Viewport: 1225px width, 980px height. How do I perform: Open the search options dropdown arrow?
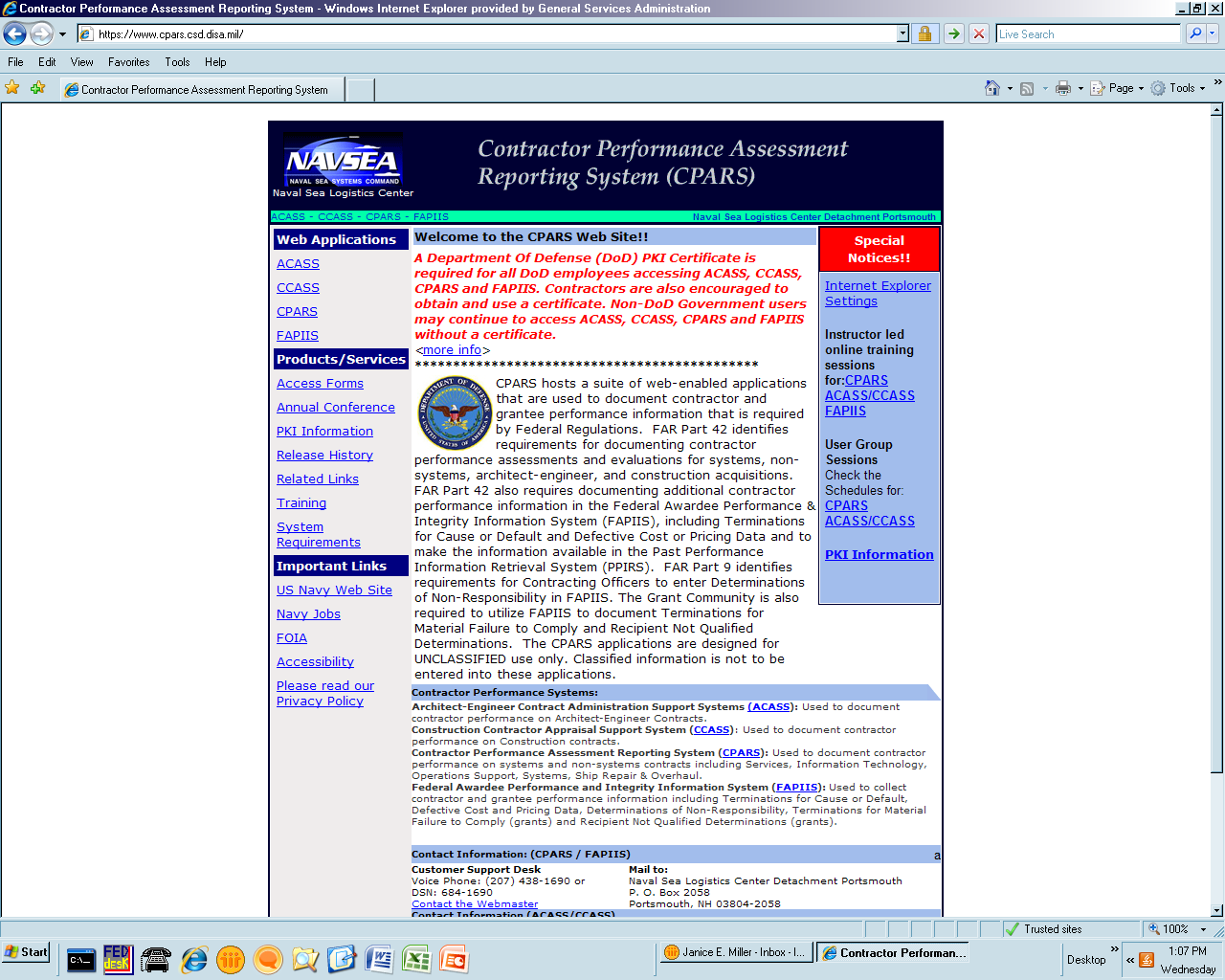[x=1213, y=33]
